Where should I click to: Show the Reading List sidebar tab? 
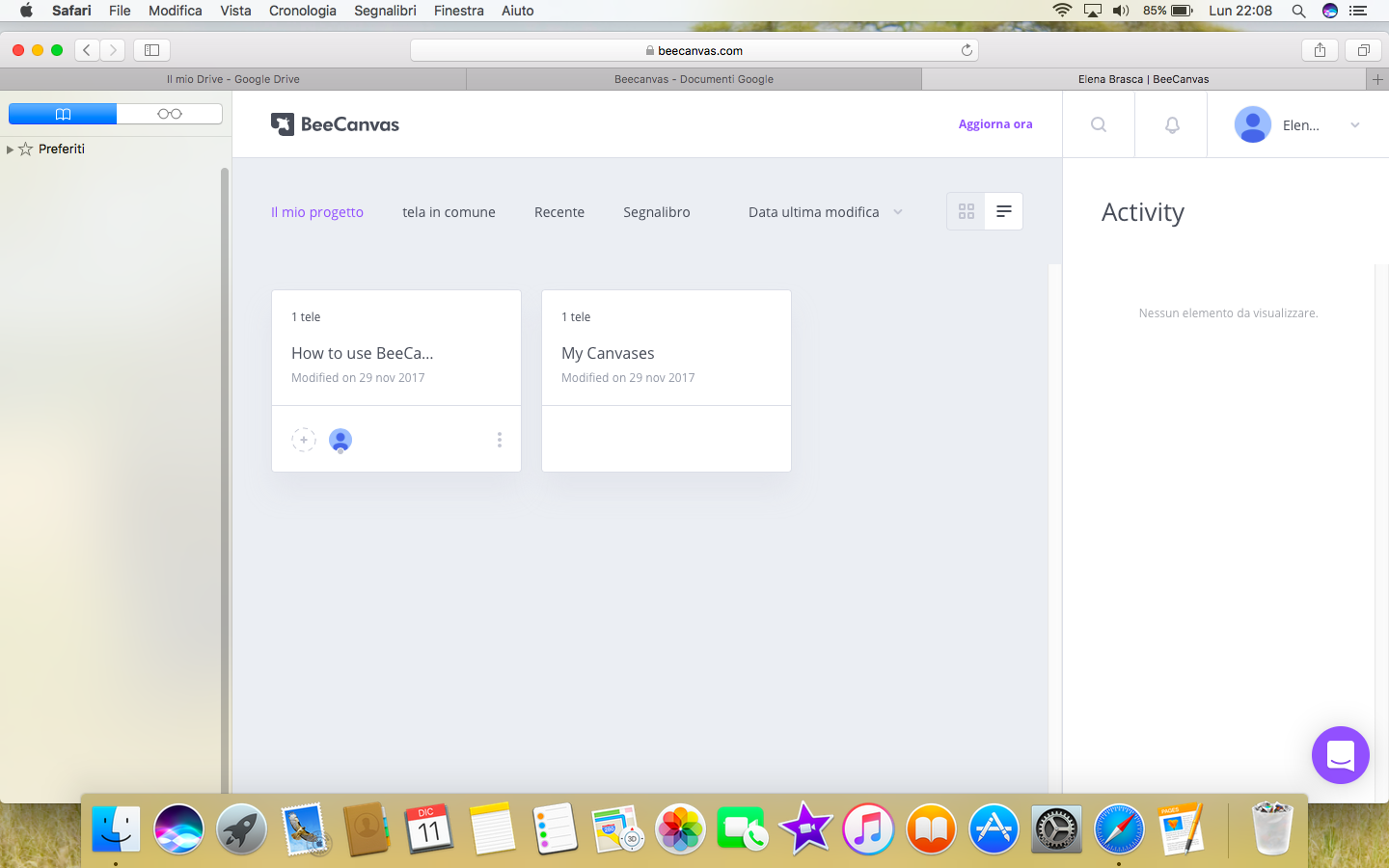point(170,114)
